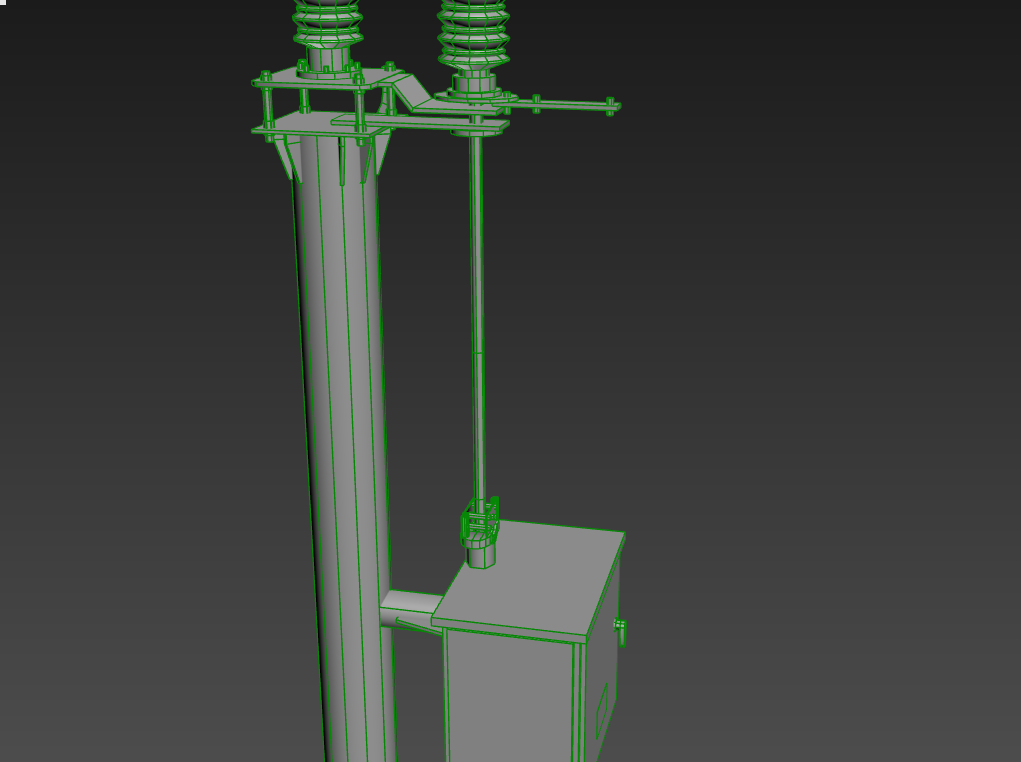
Task: Click the horizontal bracket joining pole and cabinet
Action: click(x=412, y=607)
